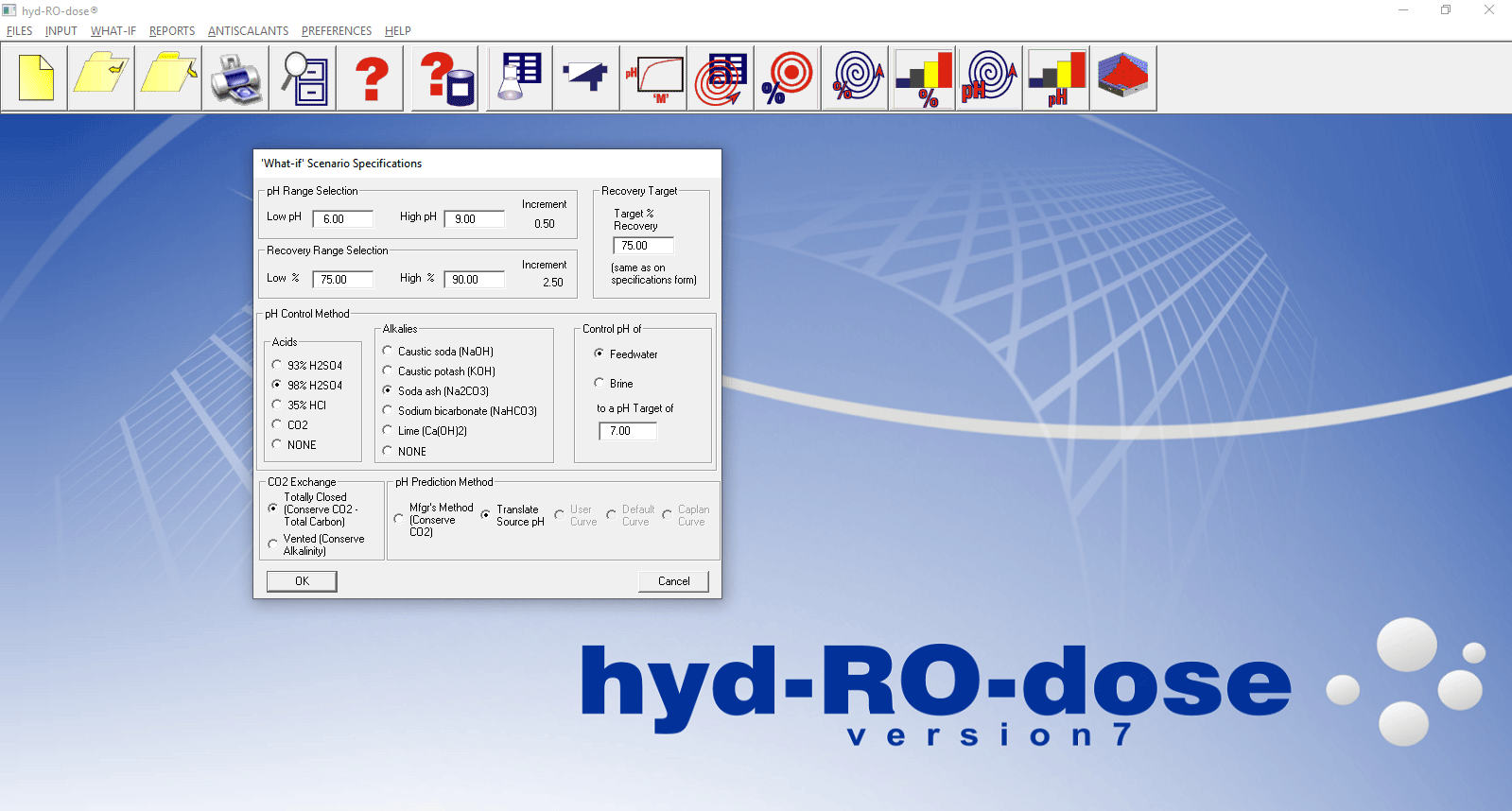The image size is (1512, 811).
Task: Minimize the hyd-RO-dose window
Action: point(1403,9)
